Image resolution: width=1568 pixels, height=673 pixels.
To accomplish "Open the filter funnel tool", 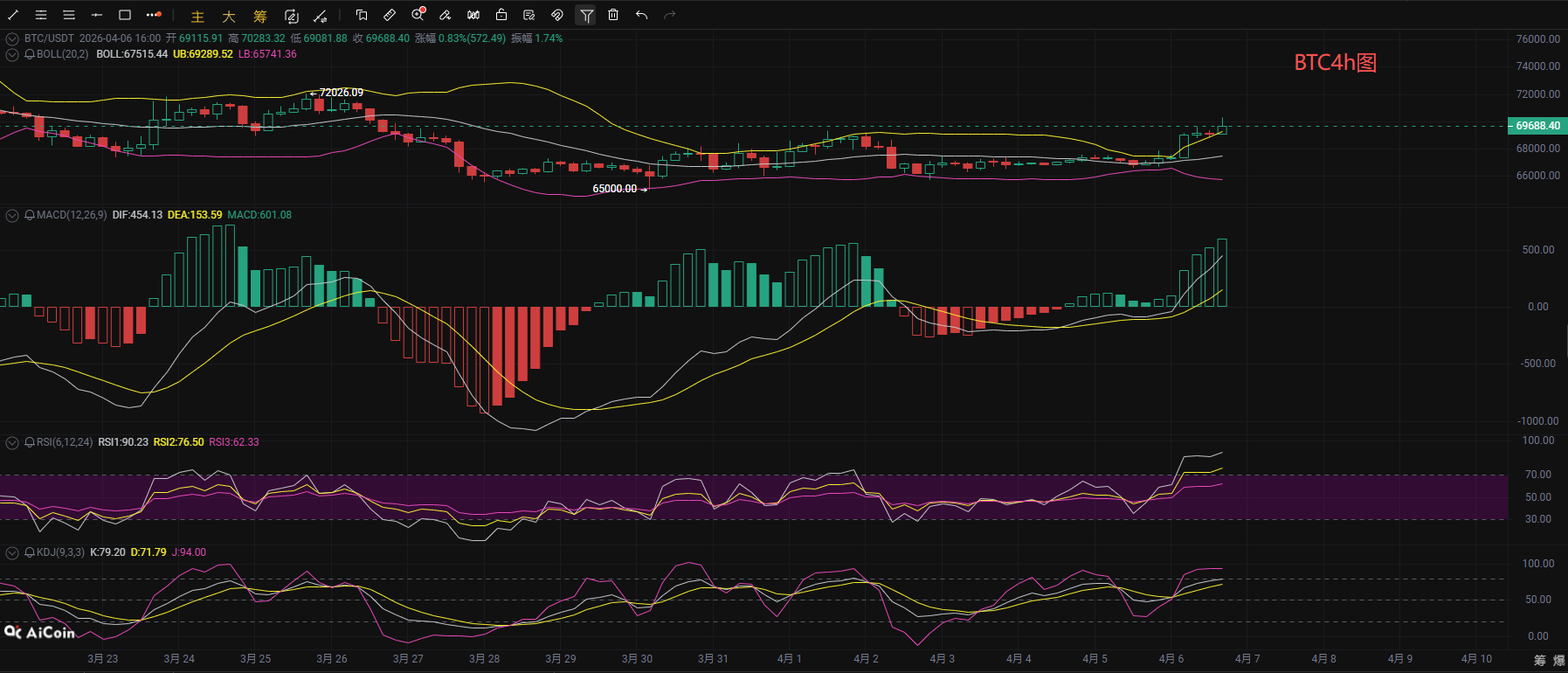I will [586, 15].
